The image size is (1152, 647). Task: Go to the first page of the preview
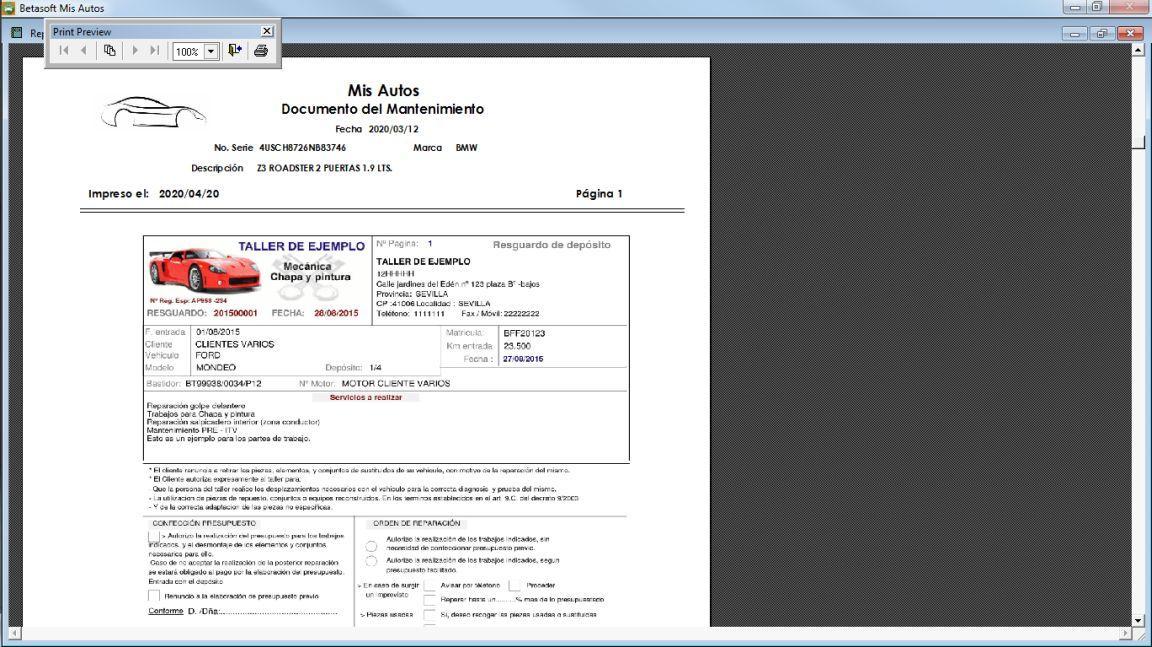tap(64, 51)
